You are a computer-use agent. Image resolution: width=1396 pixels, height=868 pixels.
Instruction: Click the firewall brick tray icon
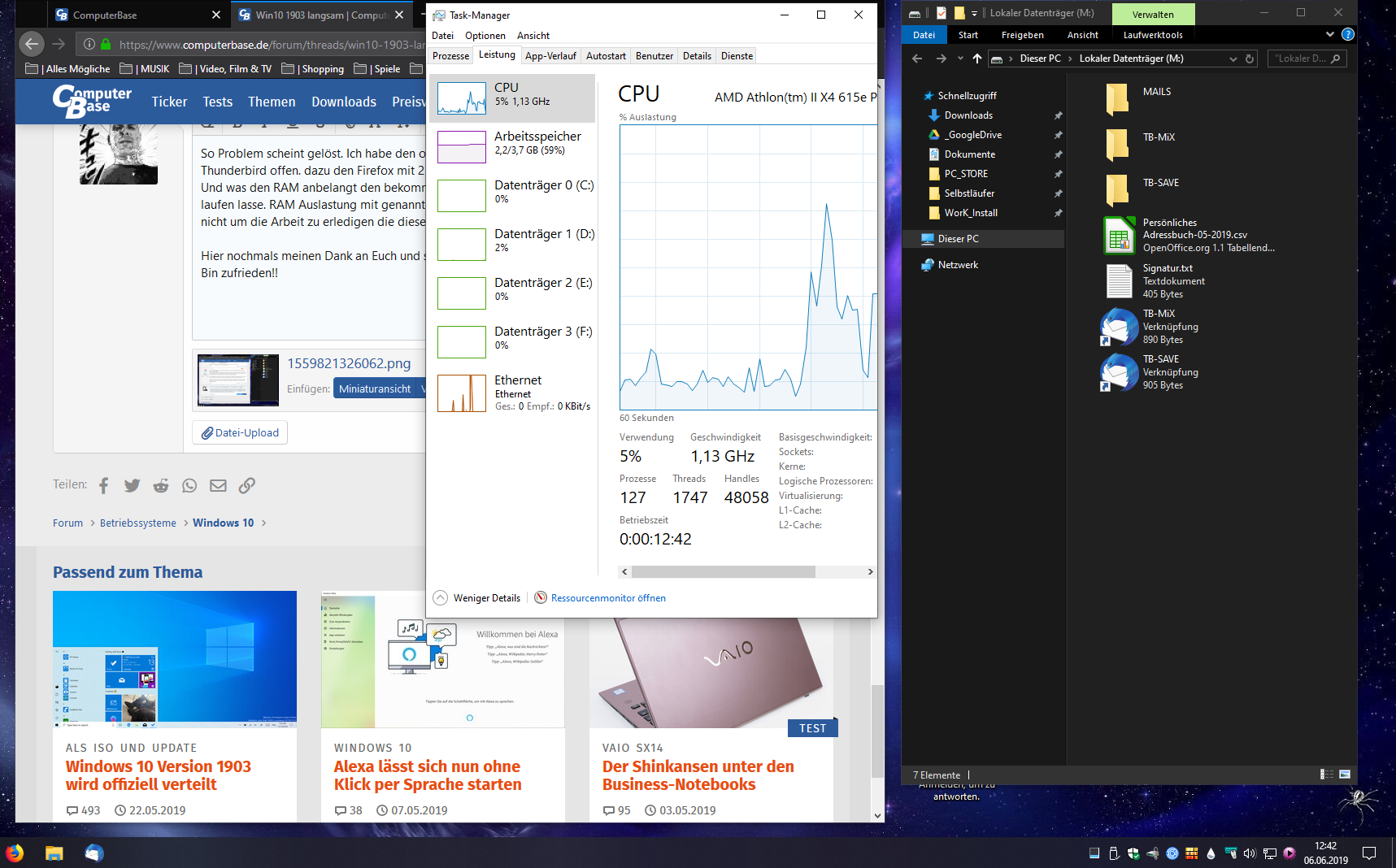coord(1192,853)
